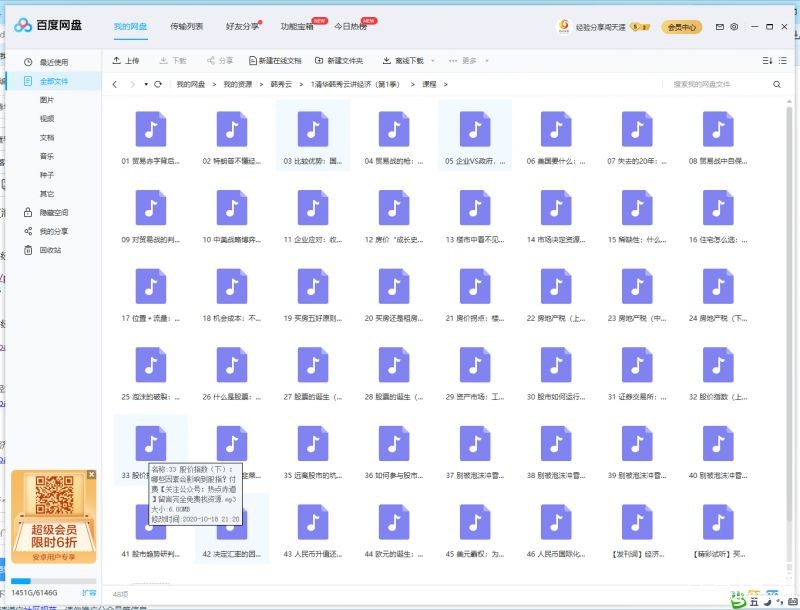Image resolution: width=800 pixels, height=610 pixels.
Task: Select audio file 12 房价成长史
Action: tap(394, 216)
